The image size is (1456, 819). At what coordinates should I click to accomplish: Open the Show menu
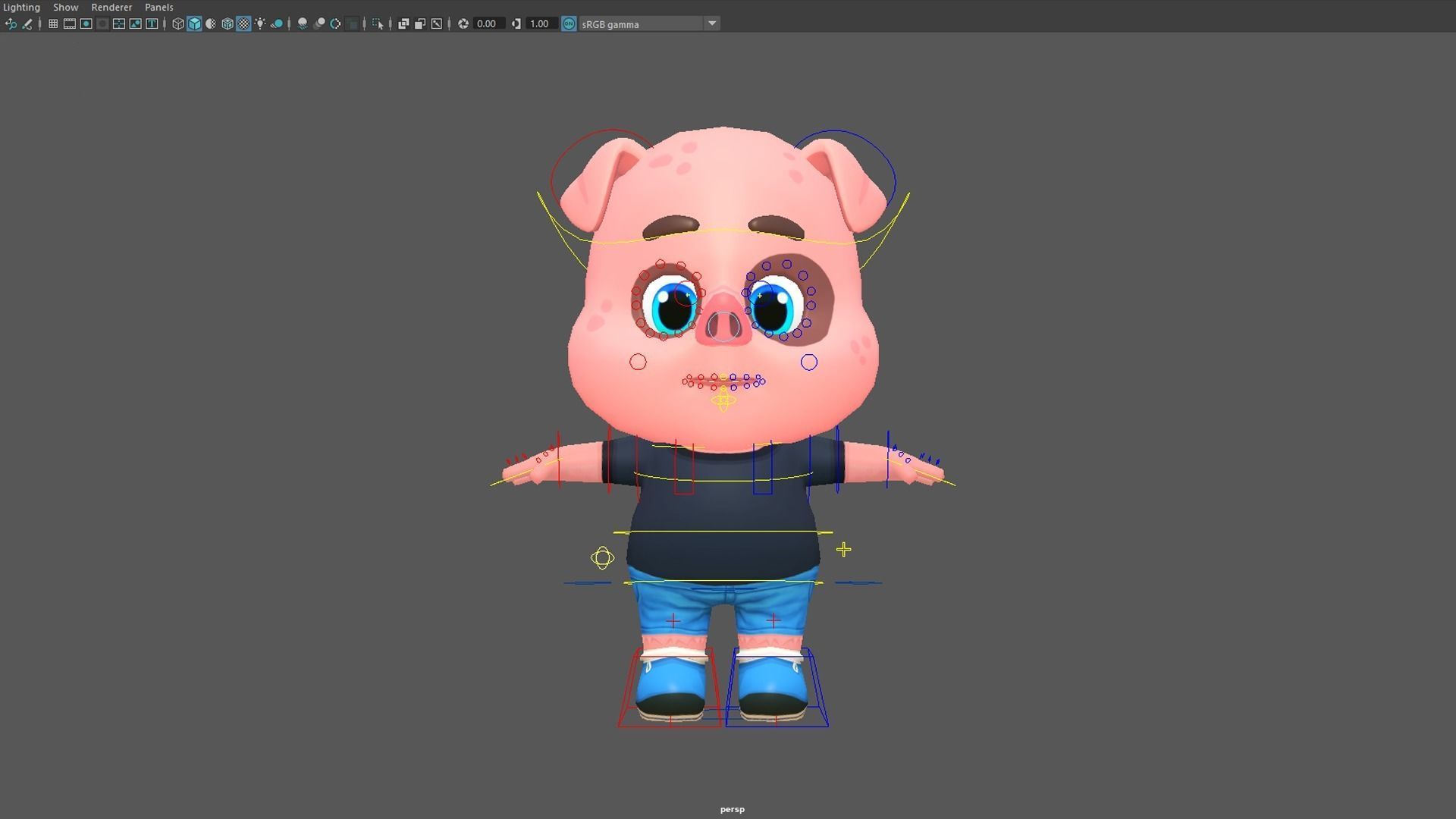click(x=65, y=7)
